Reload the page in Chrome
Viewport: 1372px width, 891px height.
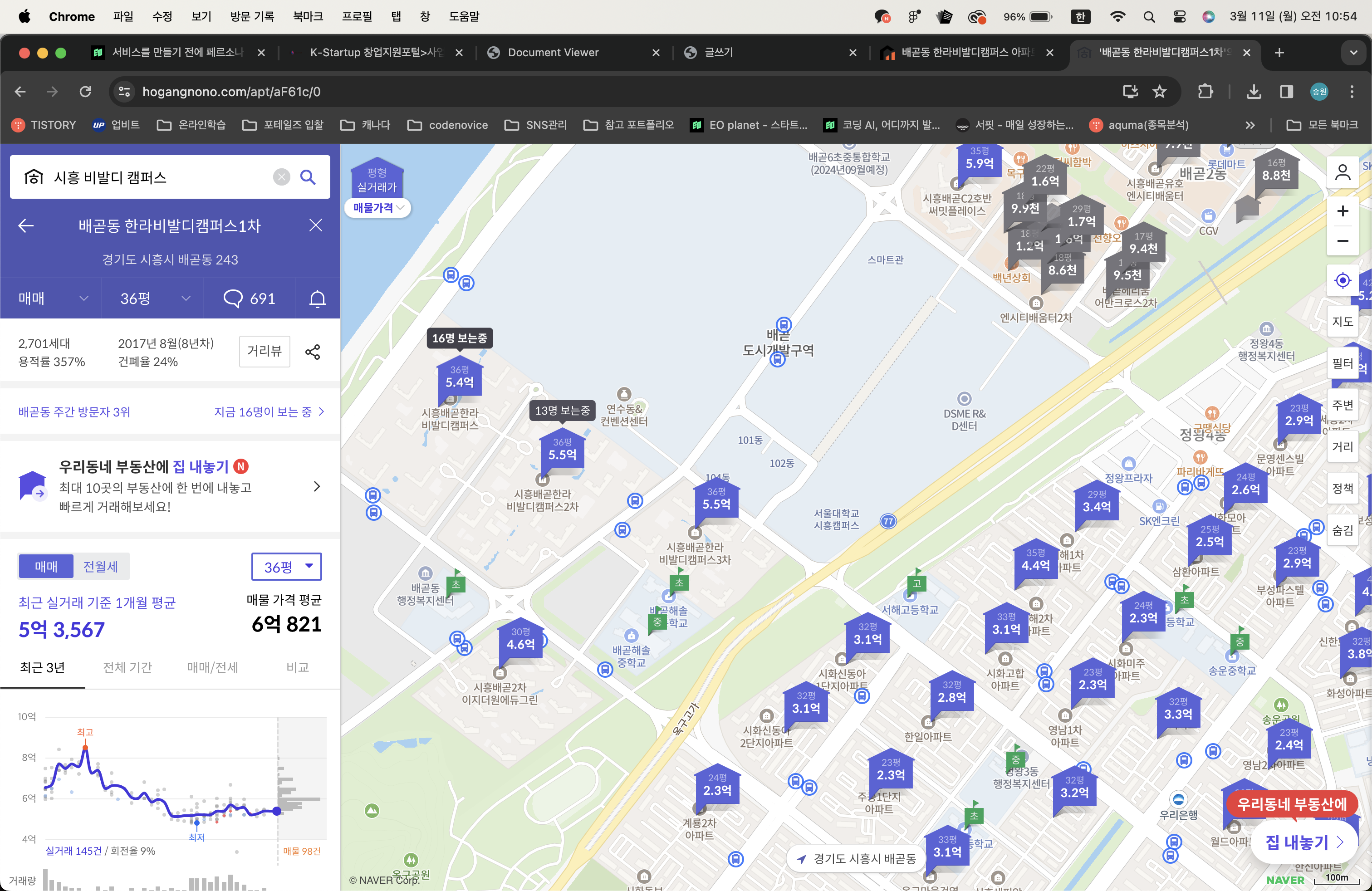pyautogui.click(x=85, y=92)
